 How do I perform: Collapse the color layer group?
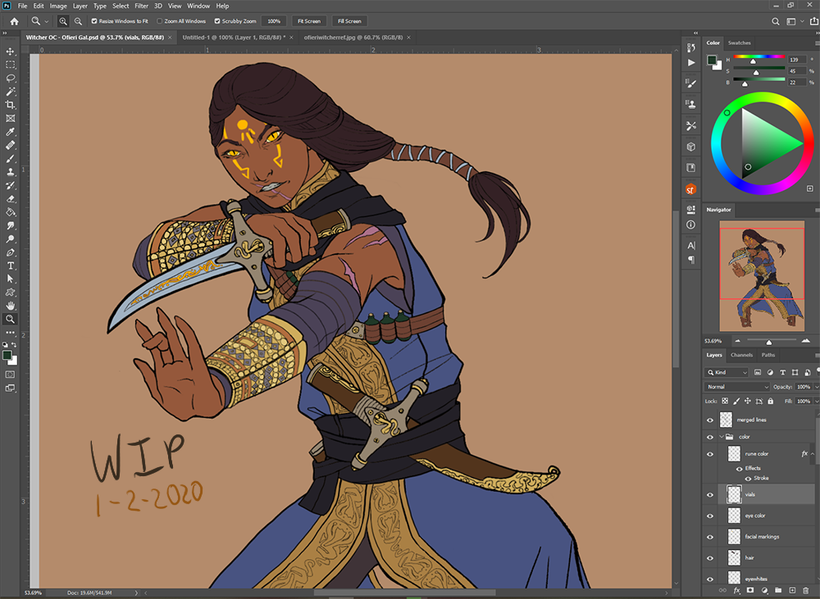(722, 437)
